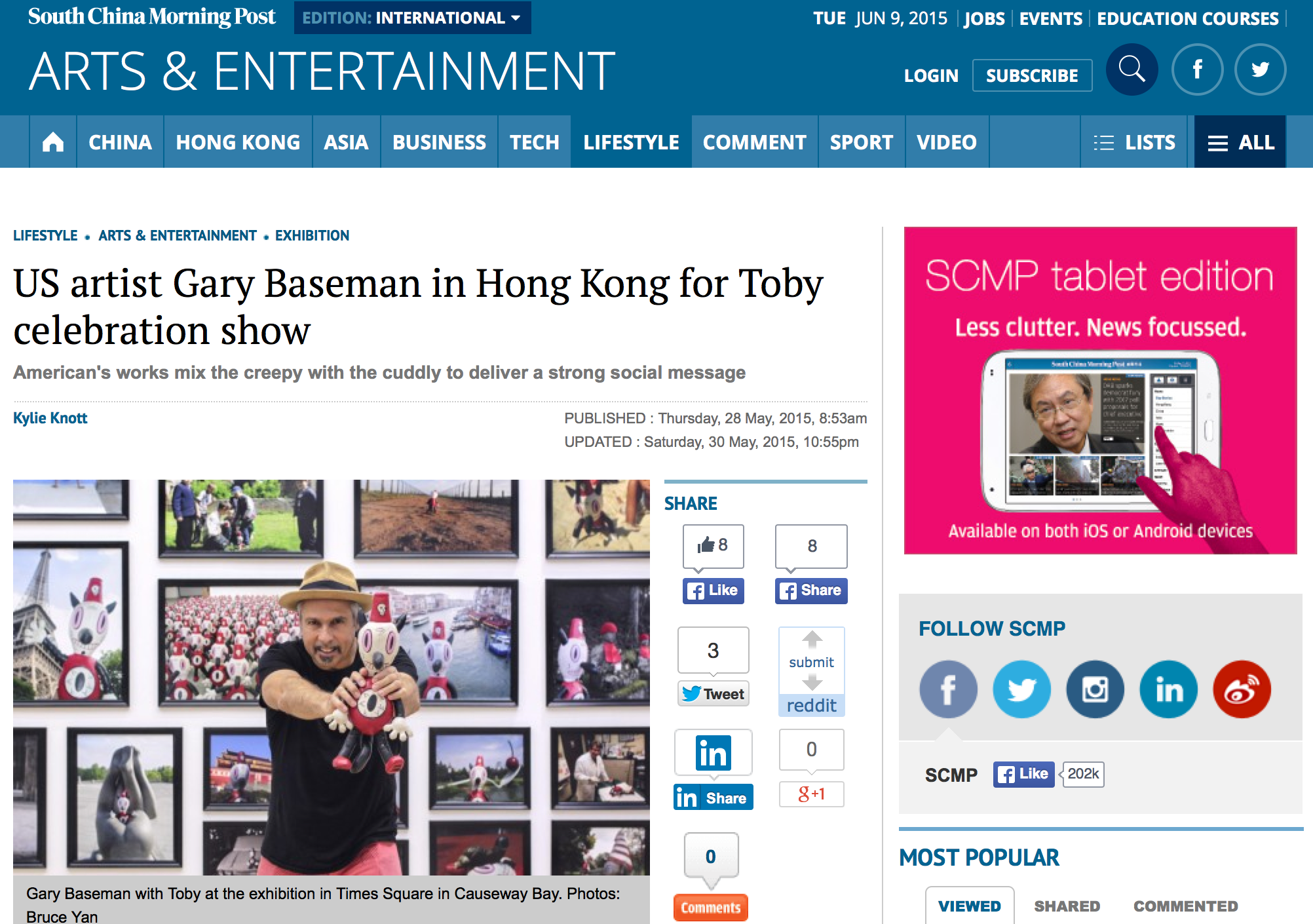Follow SCMP on LinkedIn round icon
This screenshot has height=924, width=1313.
click(x=1168, y=689)
